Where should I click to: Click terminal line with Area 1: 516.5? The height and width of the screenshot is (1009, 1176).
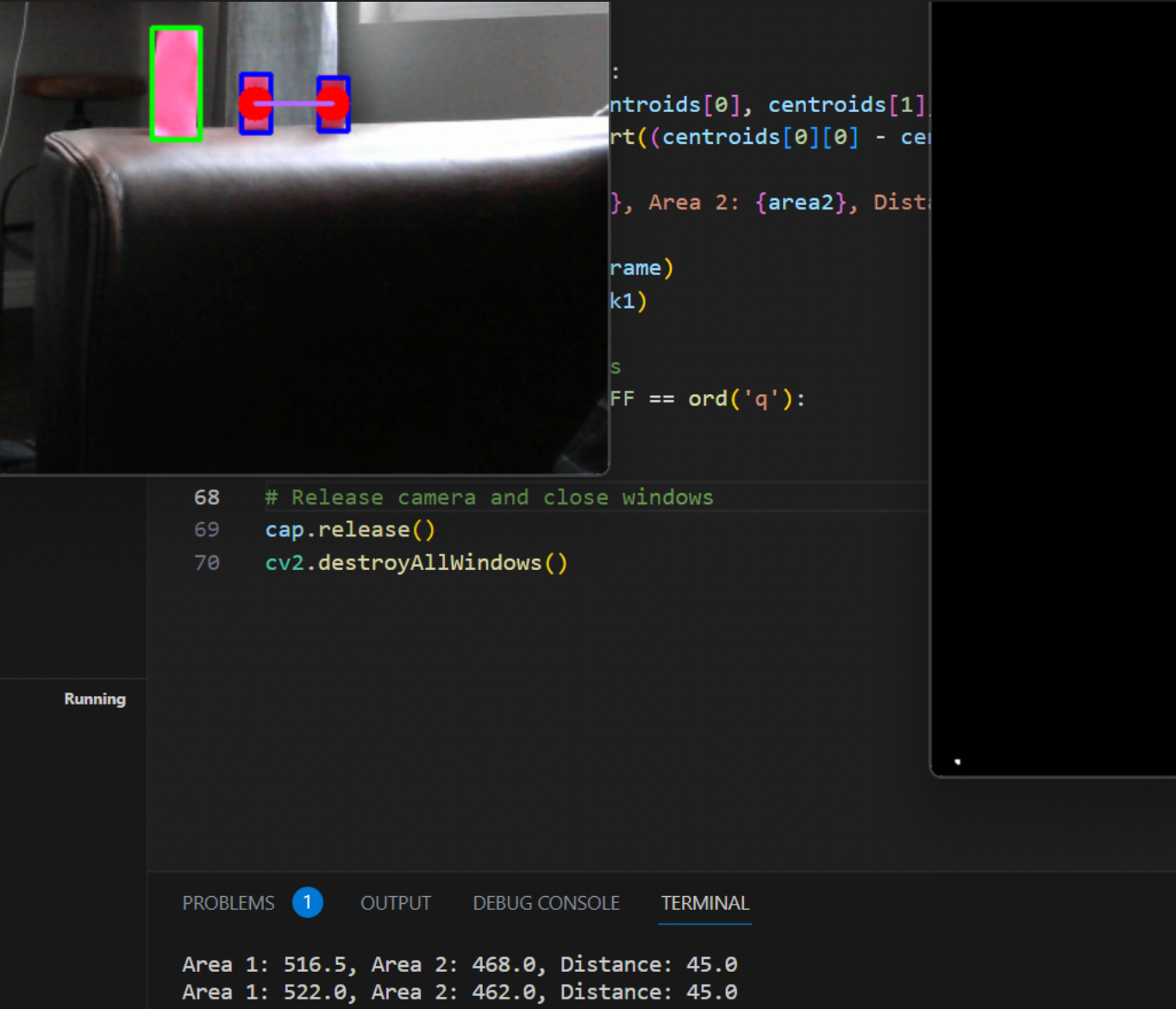tap(460, 964)
